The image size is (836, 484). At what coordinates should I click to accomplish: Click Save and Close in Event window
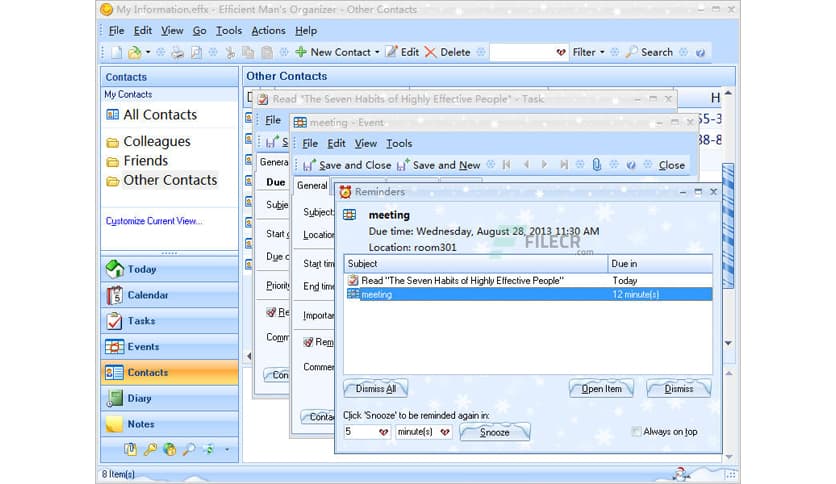[346, 165]
